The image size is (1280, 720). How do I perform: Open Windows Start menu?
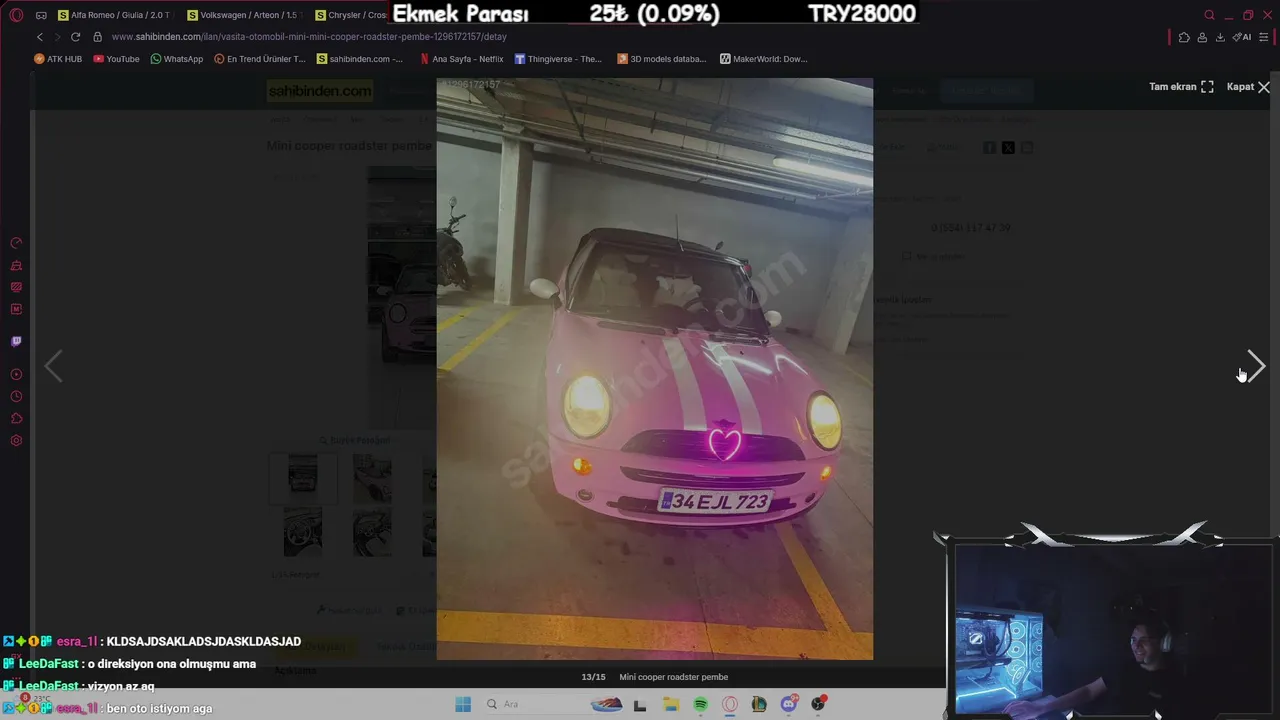pyautogui.click(x=463, y=704)
